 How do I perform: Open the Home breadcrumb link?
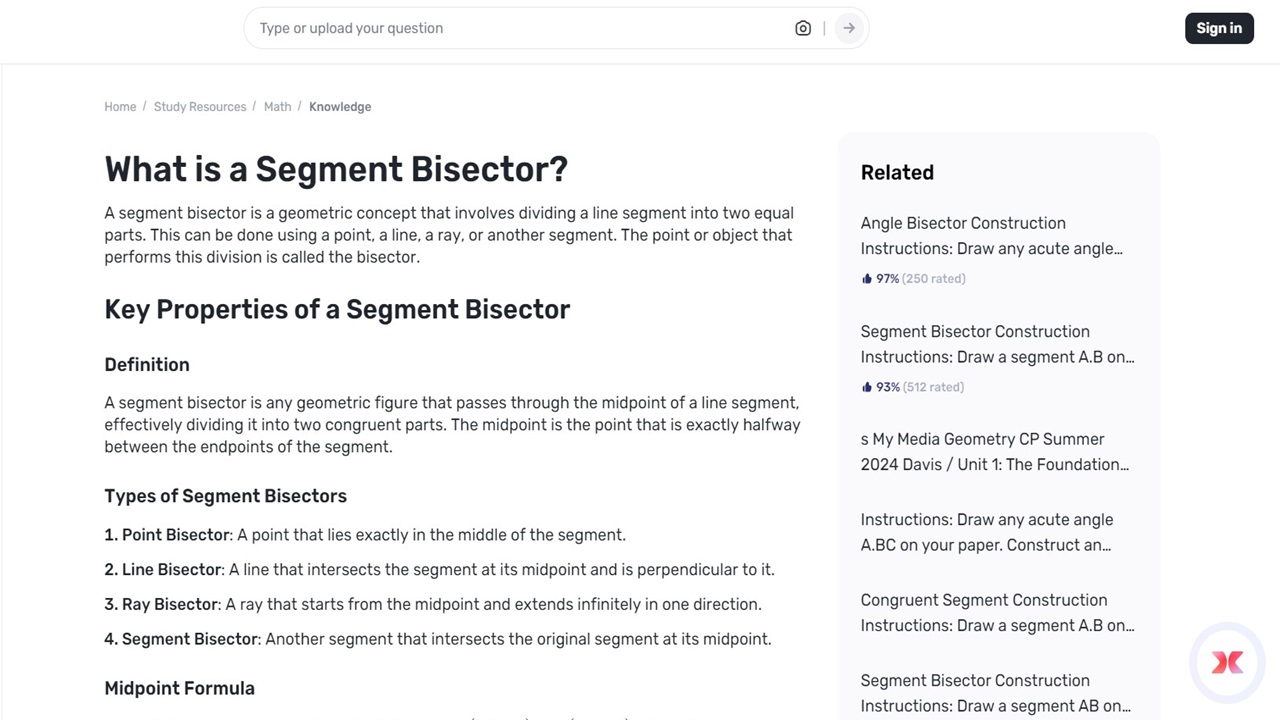(120, 106)
